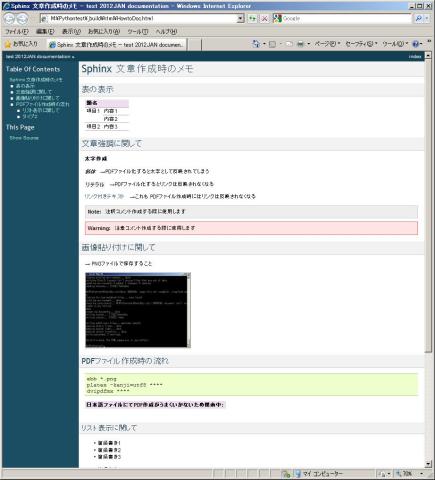Open a new blank tab button
Viewport: 435px width, 480px height.
pyautogui.click(x=195, y=44)
